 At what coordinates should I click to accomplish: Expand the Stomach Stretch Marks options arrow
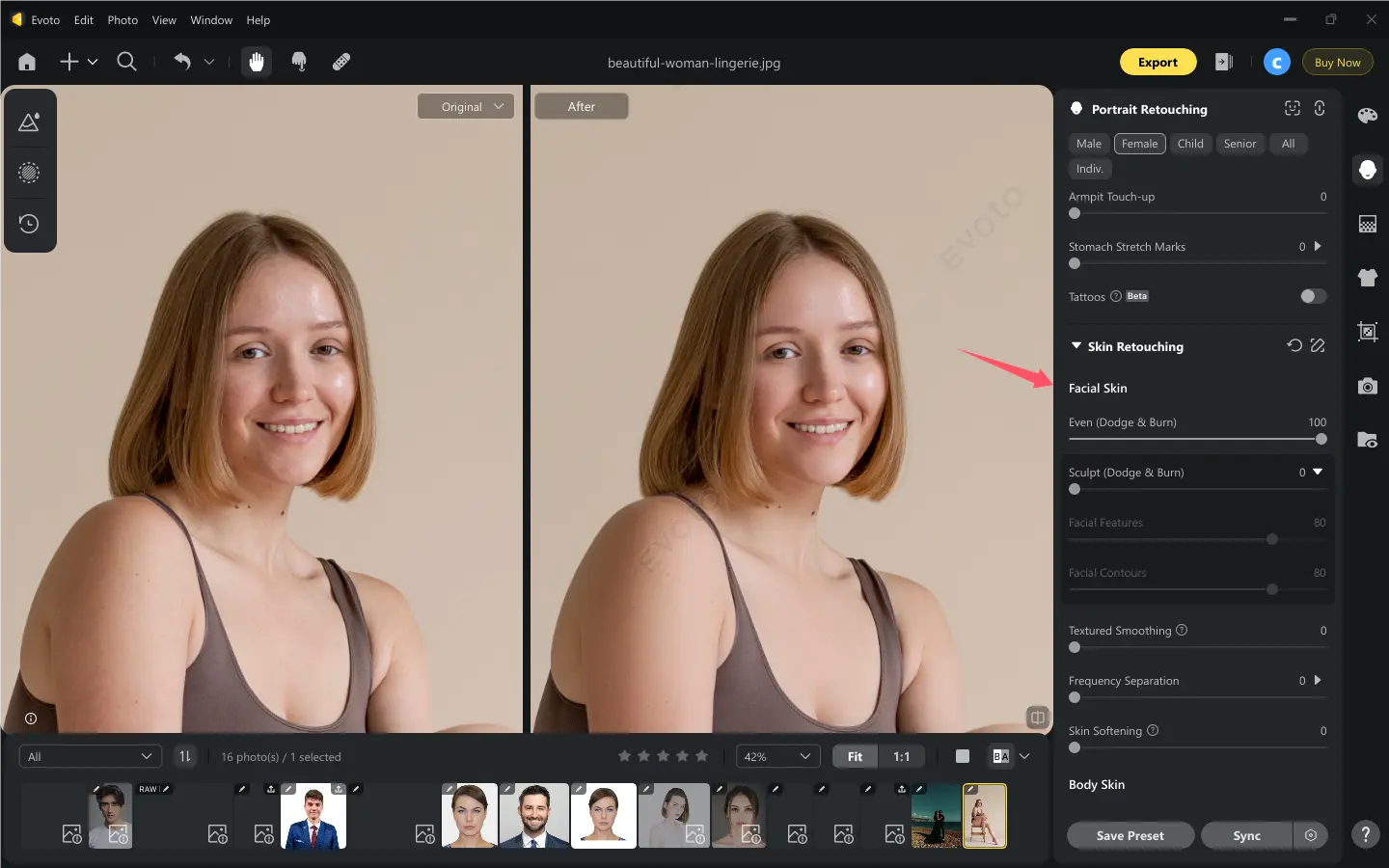point(1318,247)
